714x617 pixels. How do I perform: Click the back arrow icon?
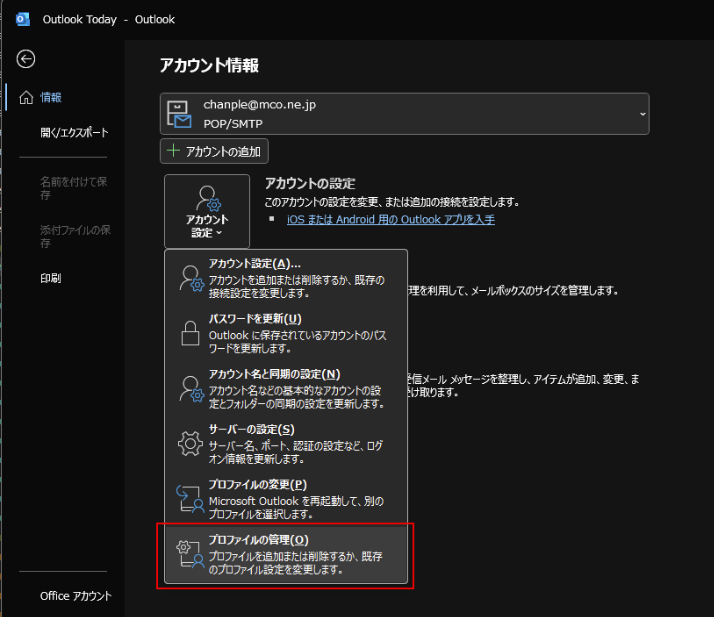point(26,59)
